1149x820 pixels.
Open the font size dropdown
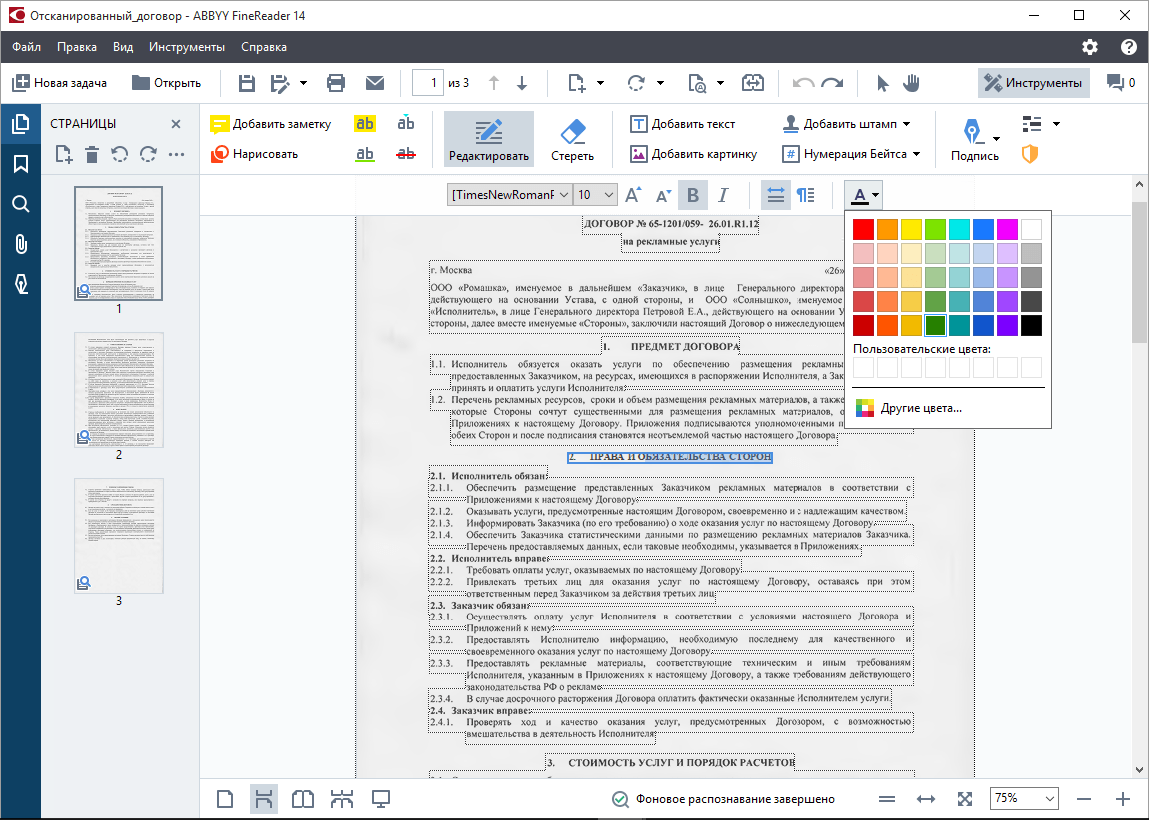[x=608, y=195]
